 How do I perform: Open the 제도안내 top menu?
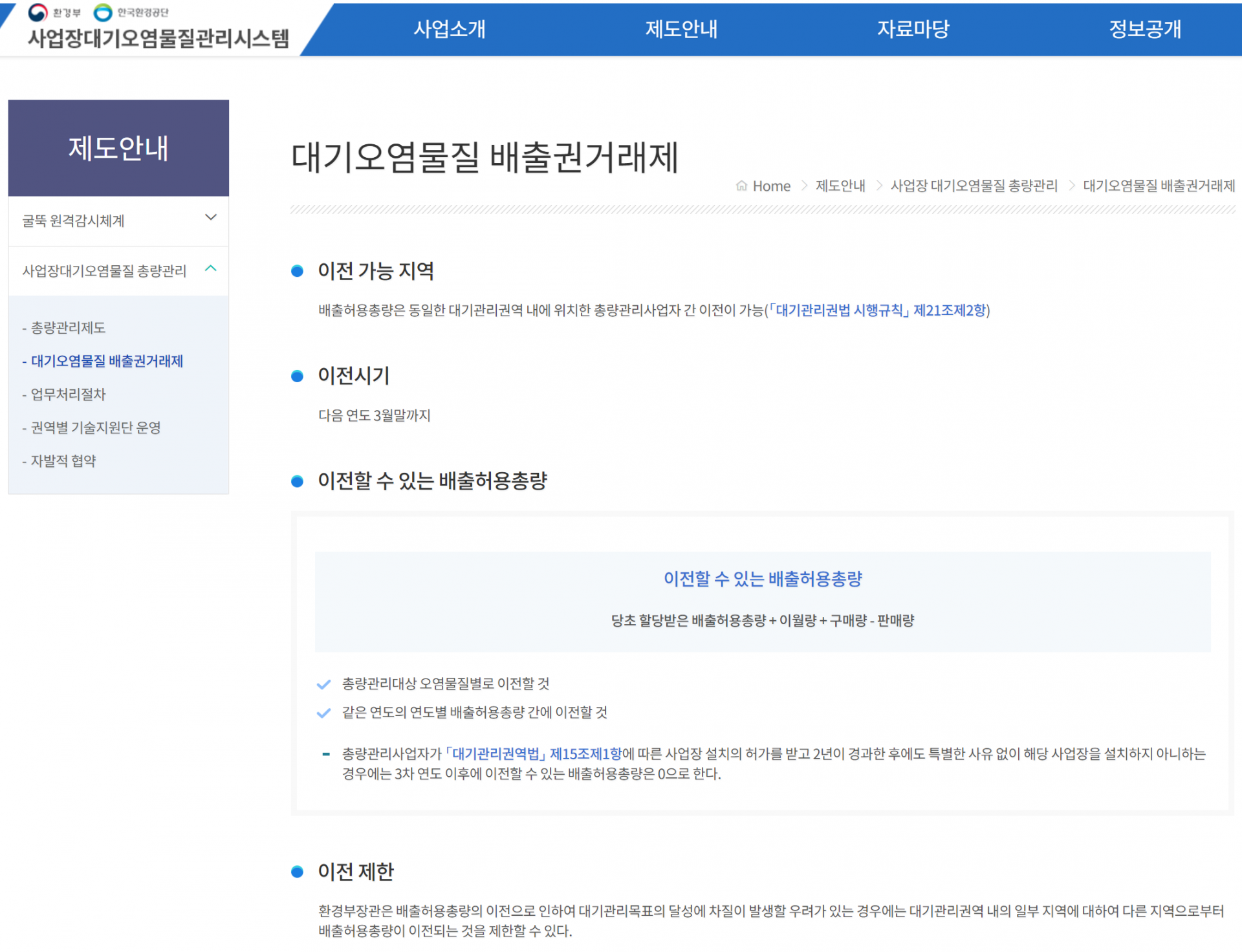point(681,29)
